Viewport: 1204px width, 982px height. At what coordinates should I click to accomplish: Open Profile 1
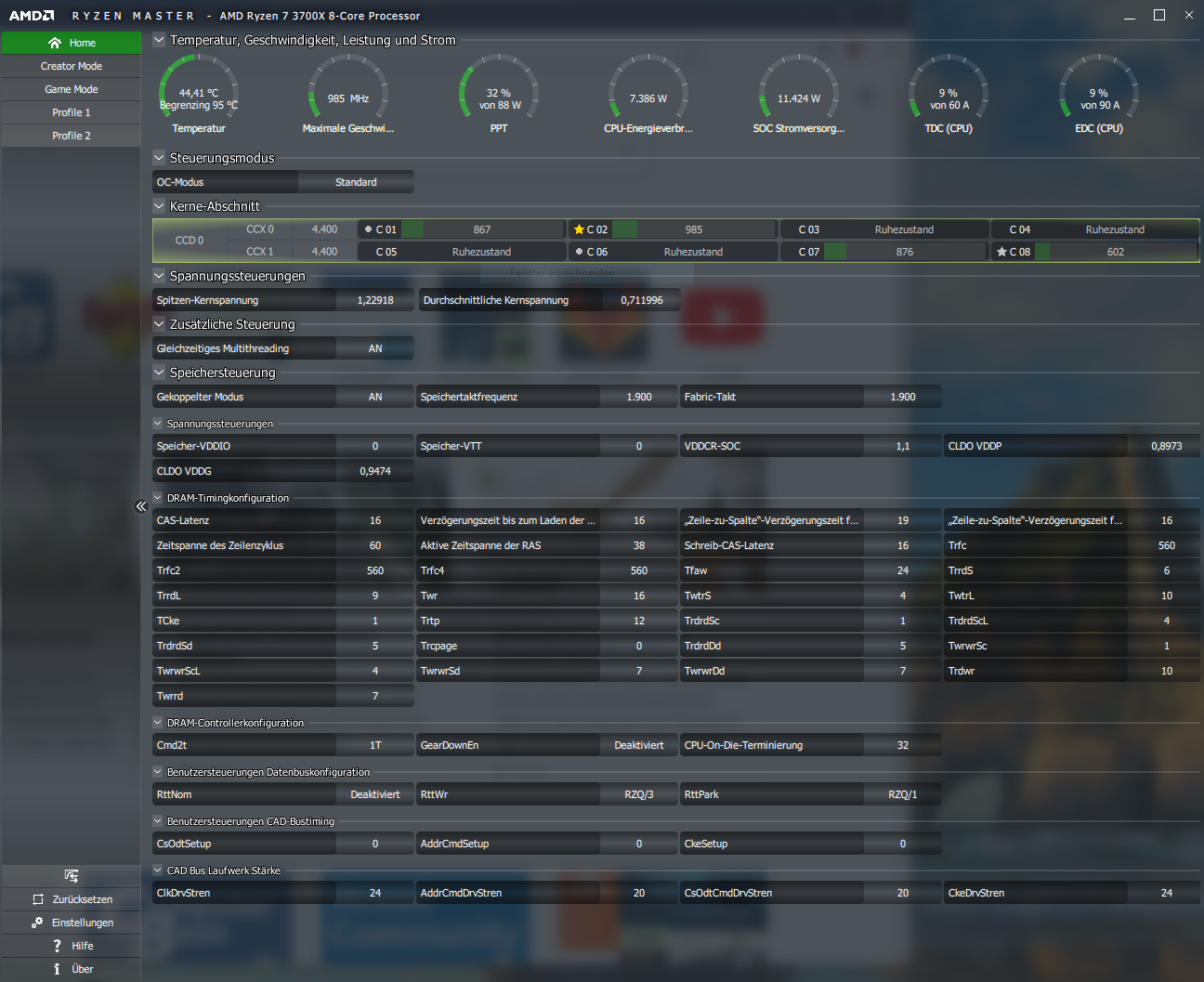[72, 112]
